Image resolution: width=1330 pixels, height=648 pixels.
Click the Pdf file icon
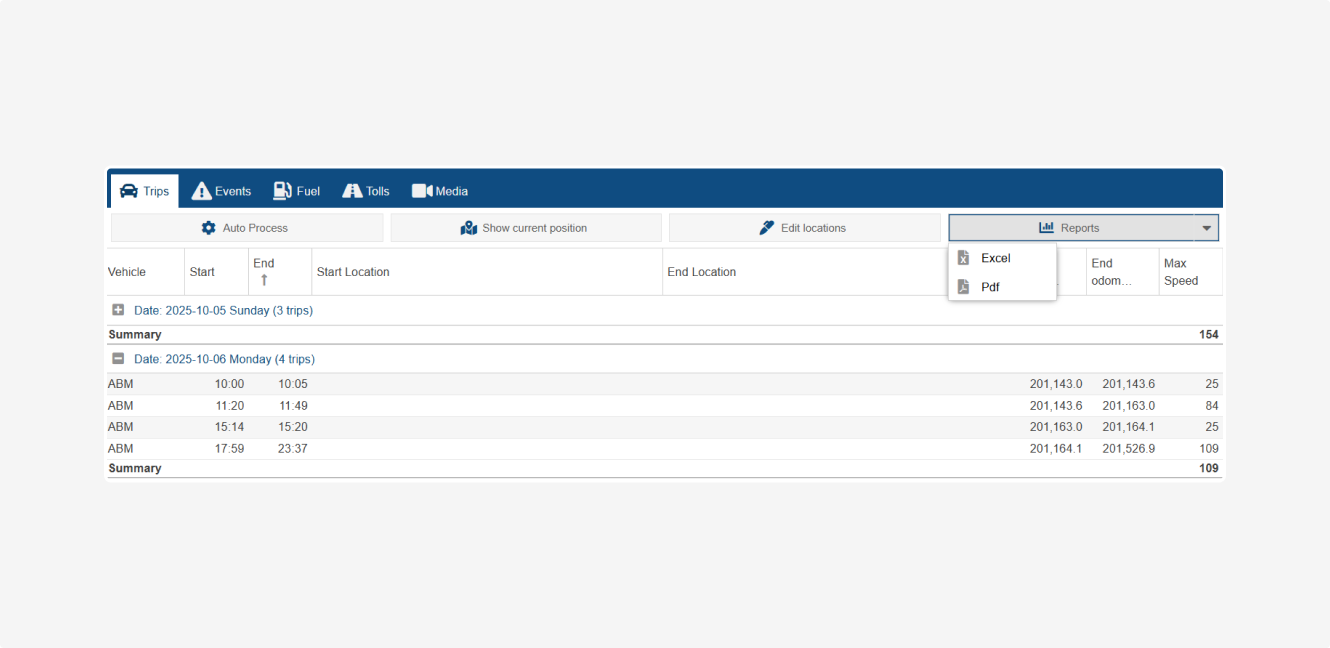coord(963,287)
